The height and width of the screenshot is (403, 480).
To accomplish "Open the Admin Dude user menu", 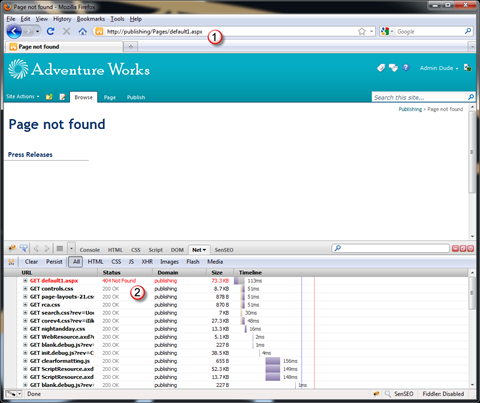I will pos(439,68).
